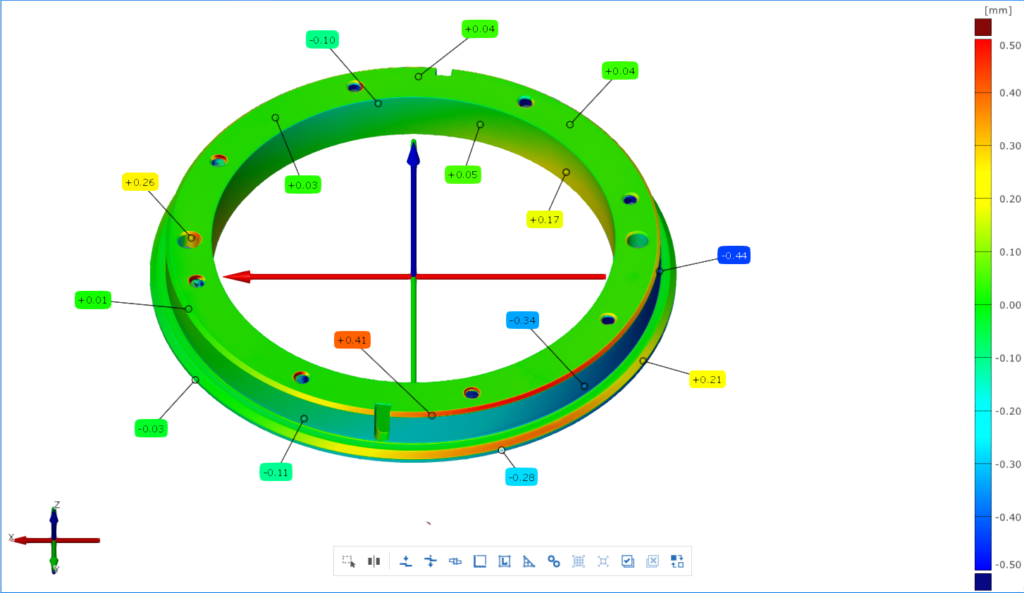Click the select-all checkmark icon
The height and width of the screenshot is (593, 1024).
pos(628,561)
